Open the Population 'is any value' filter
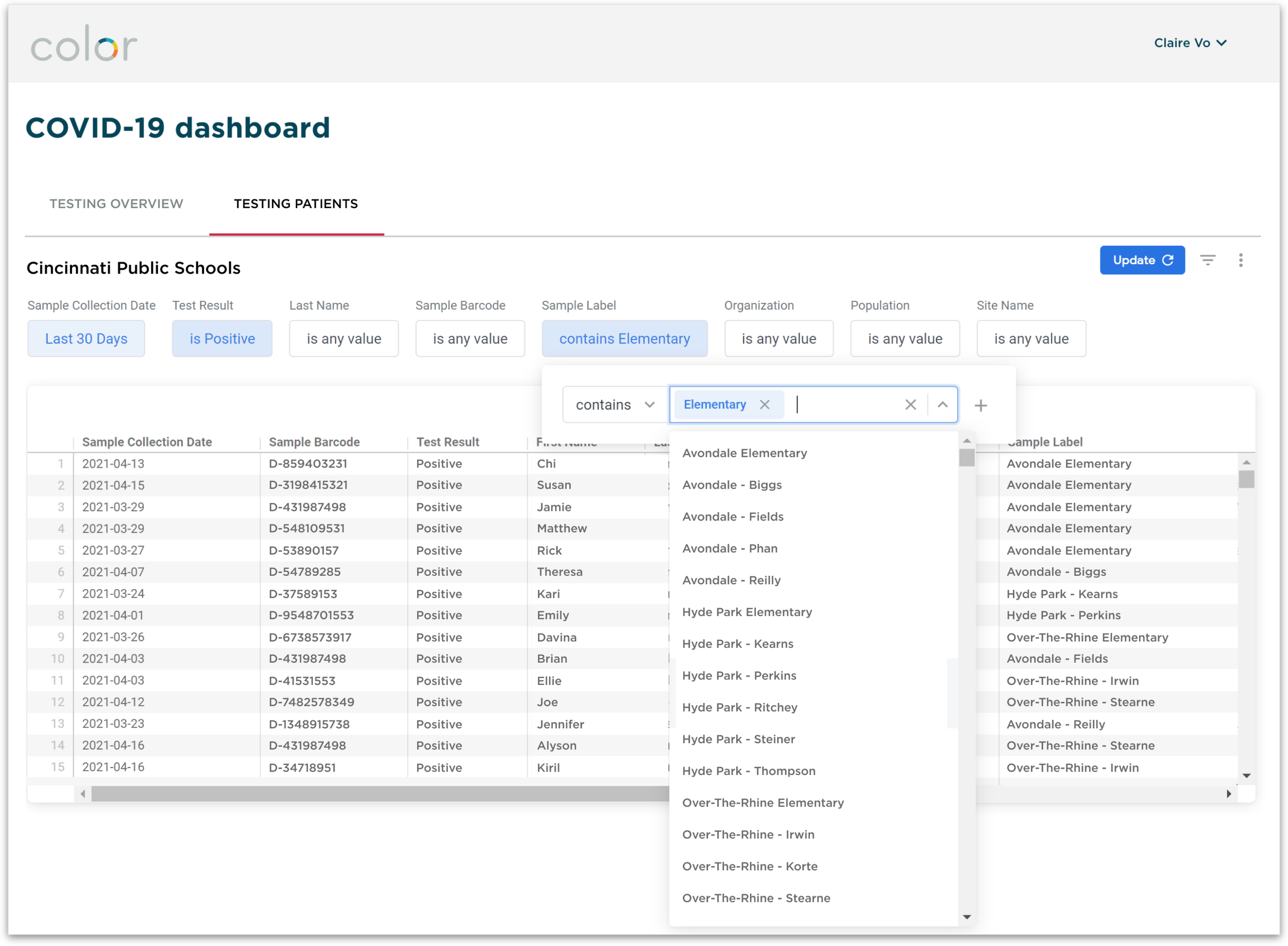Screen dimensions: 1288x946 [905, 338]
